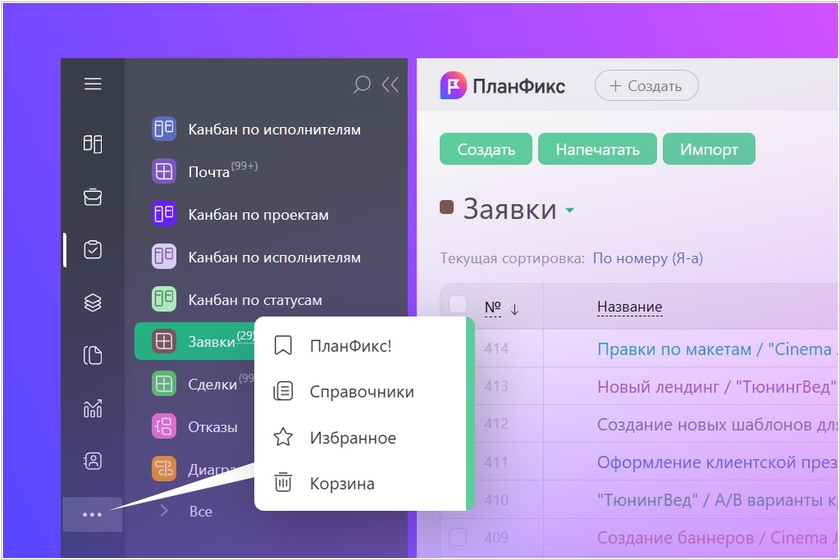The image size is (840, 560).
Task: Open the stacked layers icon in the rail
Action: pyautogui.click(x=93, y=303)
